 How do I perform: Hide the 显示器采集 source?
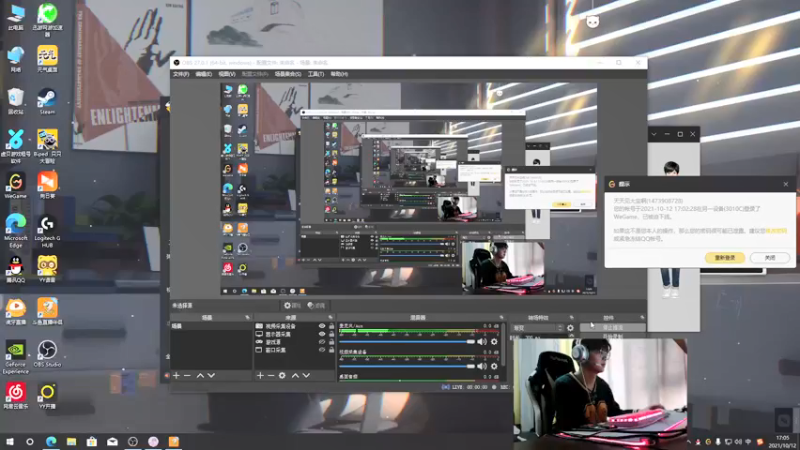(x=322, y=334)
